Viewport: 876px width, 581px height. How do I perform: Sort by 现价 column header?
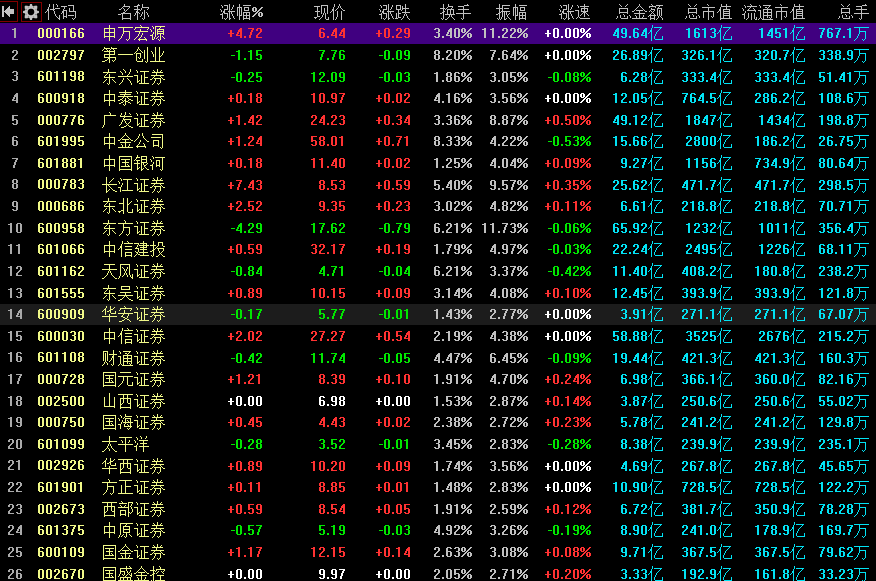click(330, 12)
